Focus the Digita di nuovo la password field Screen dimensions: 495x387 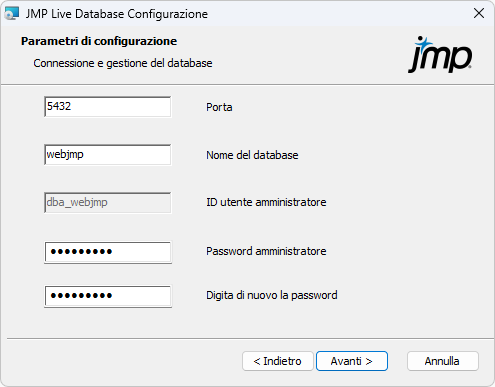tap(108, 296)
